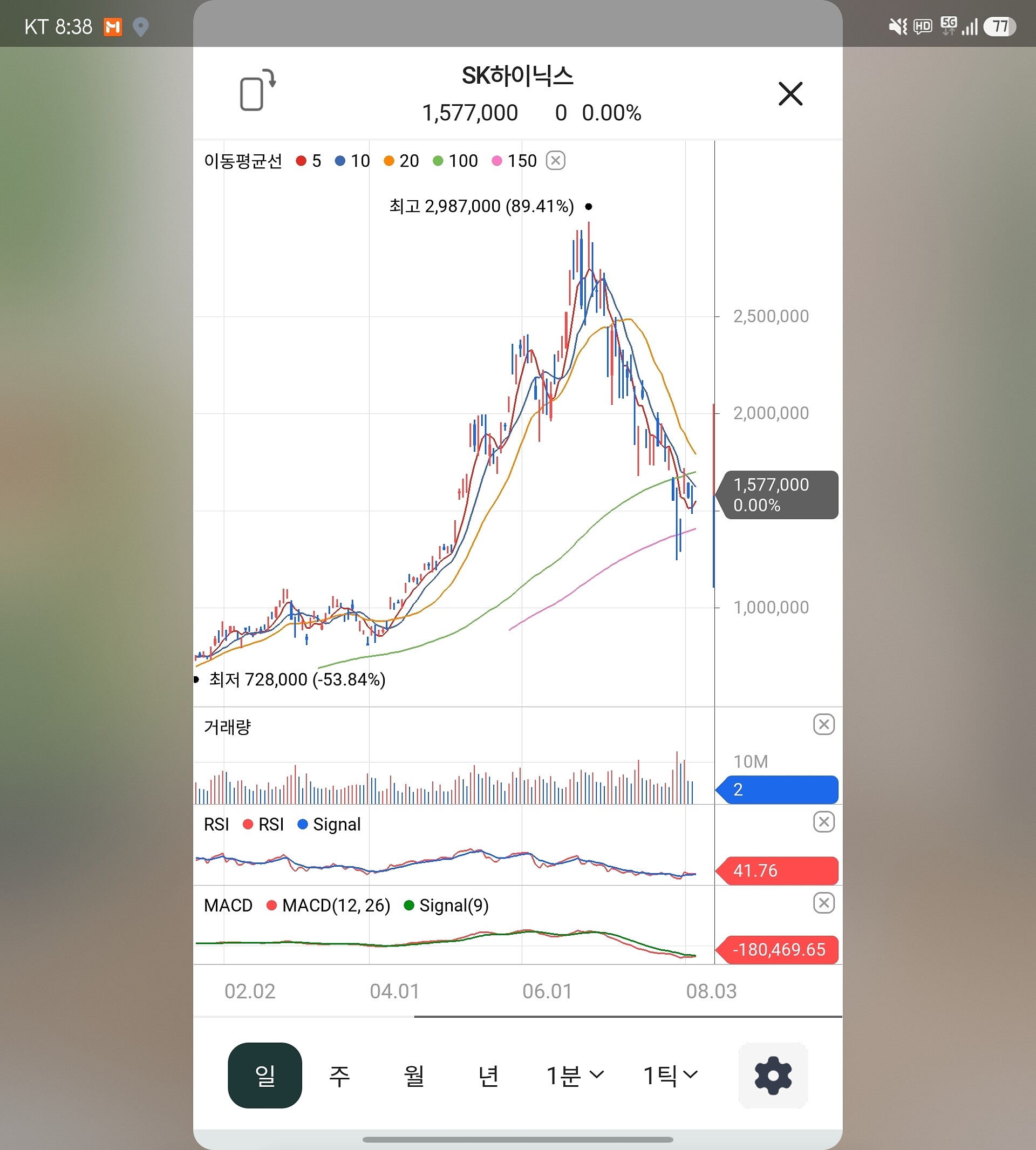This screenshot has width=1036, height=1150.
Task: Expand the 1틱 tick interval dropdown
Action: (x=670, y=1076)
